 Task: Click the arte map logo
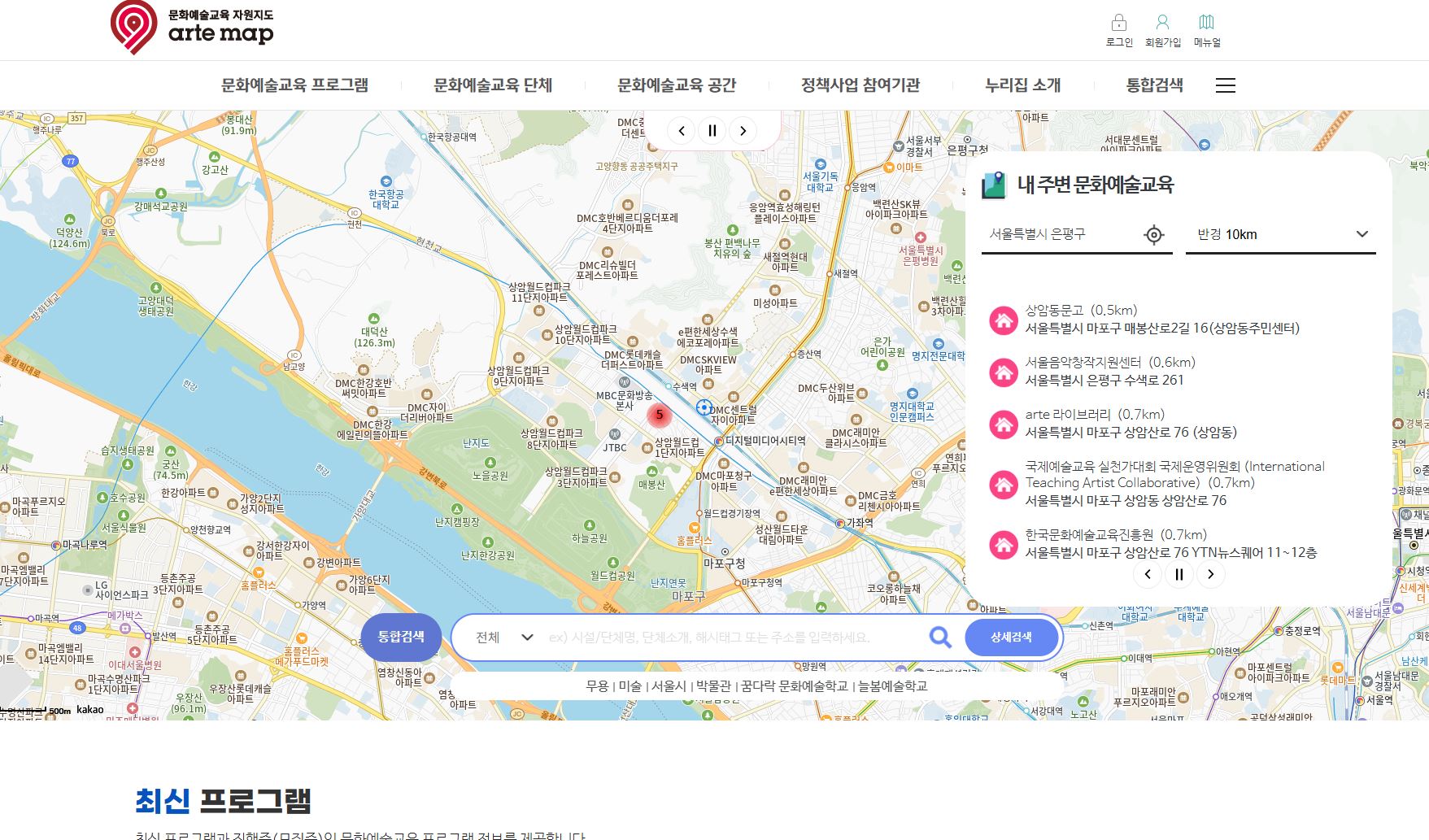pyautogui.click(x=192, y=28)
